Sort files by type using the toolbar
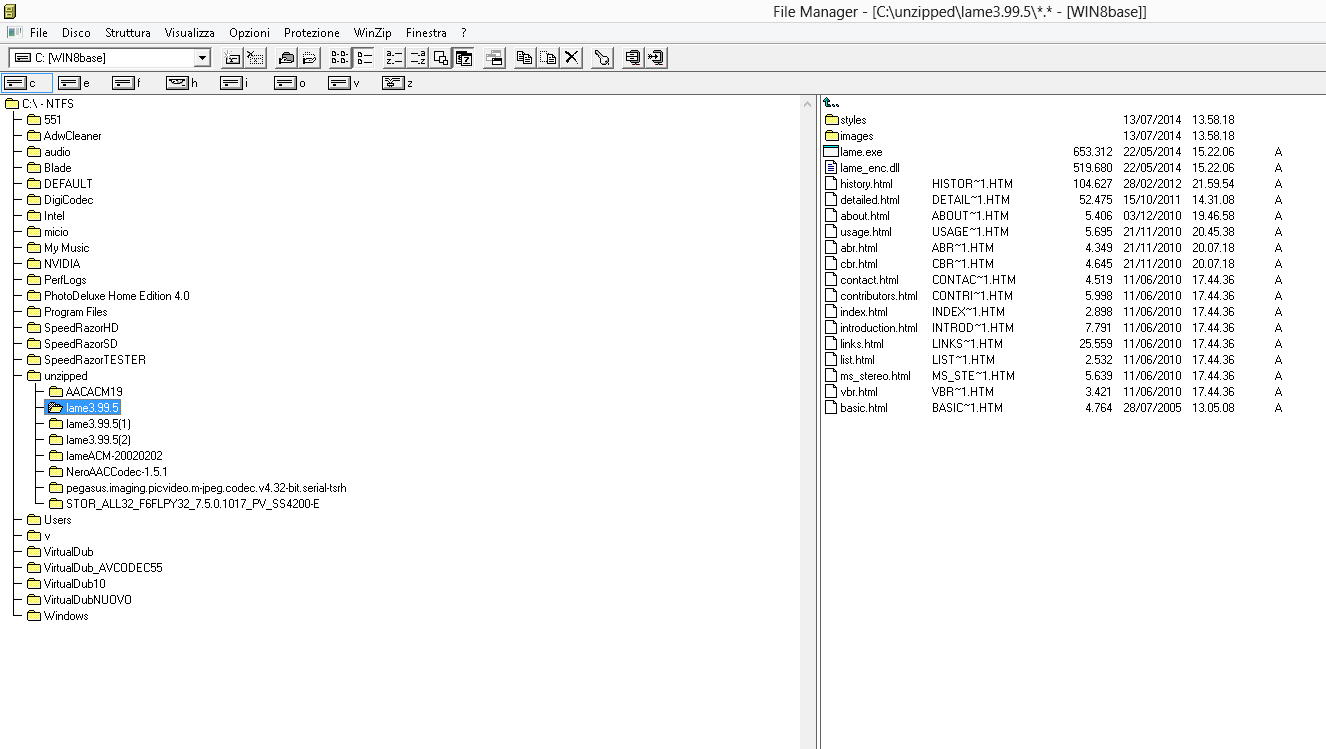Viewport: 1326px width, 749px height. coord(417,58)
